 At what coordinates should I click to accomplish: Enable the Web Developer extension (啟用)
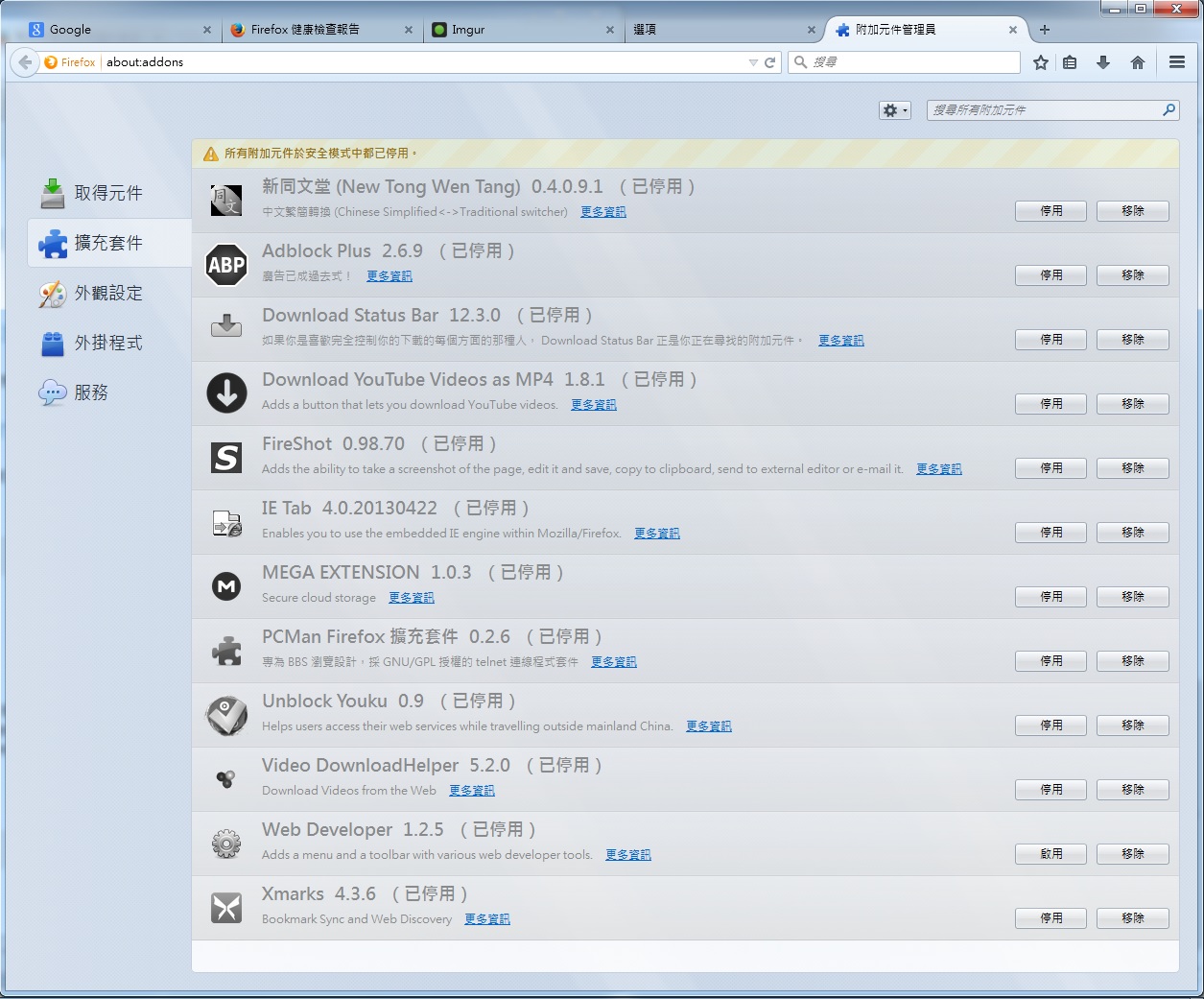pyautogui.click(x=1051, y=854)
